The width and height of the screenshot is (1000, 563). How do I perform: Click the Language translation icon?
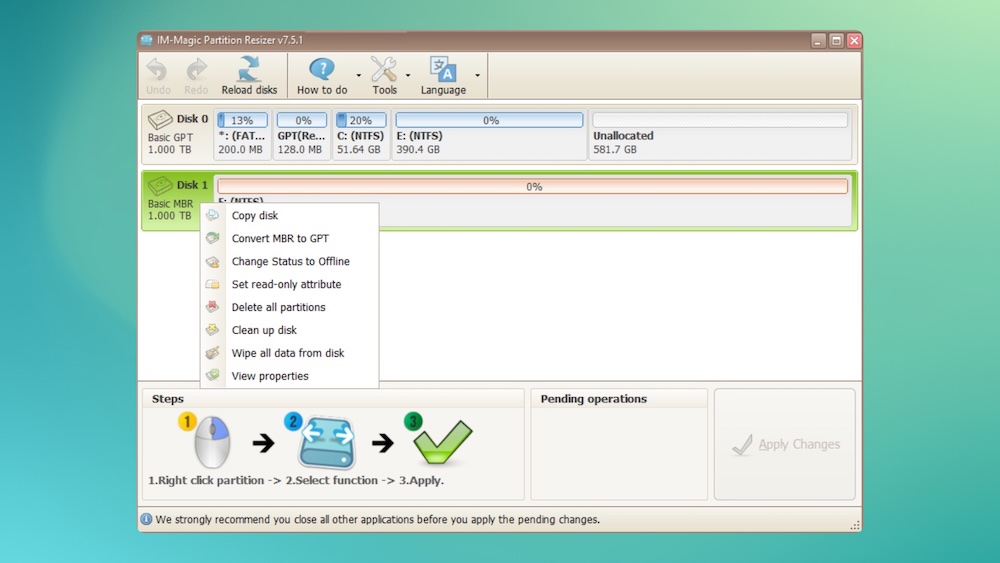tap(443, 69)
